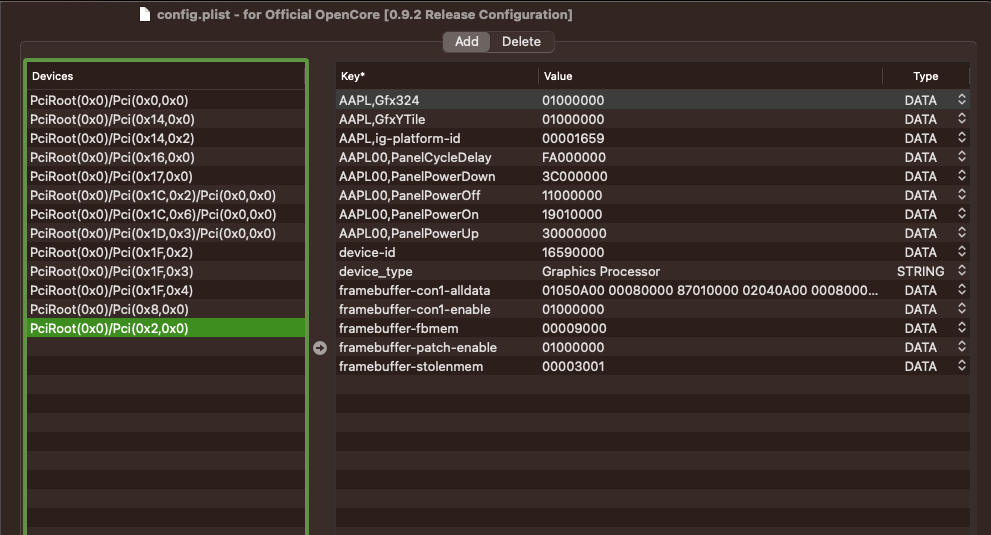Image resolution: width=991 pixels, height=535 pixels.
Task: Open type dropdown for AAPL,Gfx324 row
Action: point(961,100)
